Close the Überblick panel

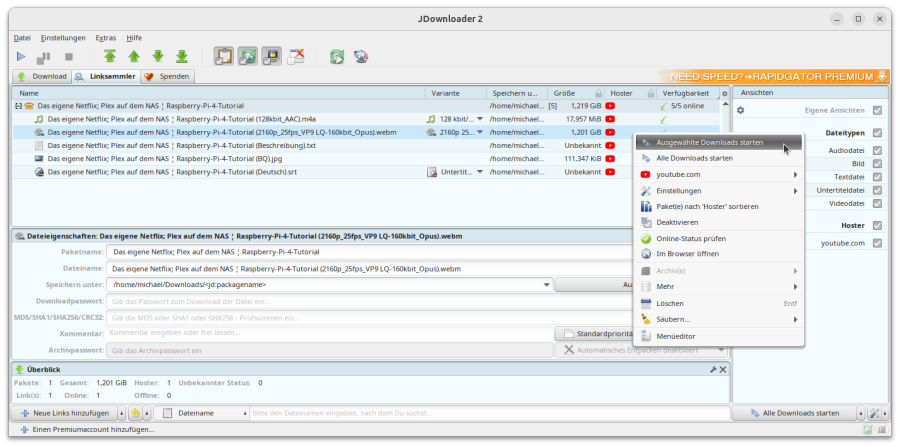point(723,370)
